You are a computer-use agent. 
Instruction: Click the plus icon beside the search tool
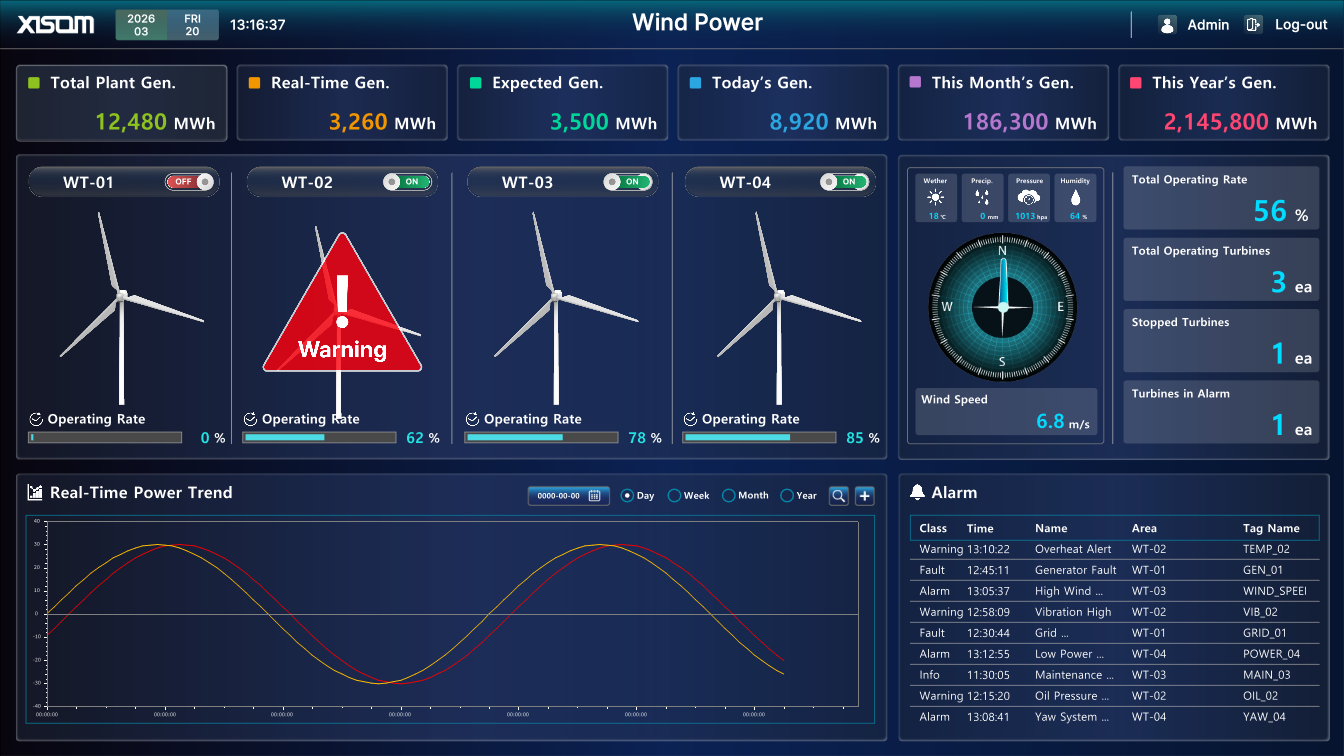[864, 495]
